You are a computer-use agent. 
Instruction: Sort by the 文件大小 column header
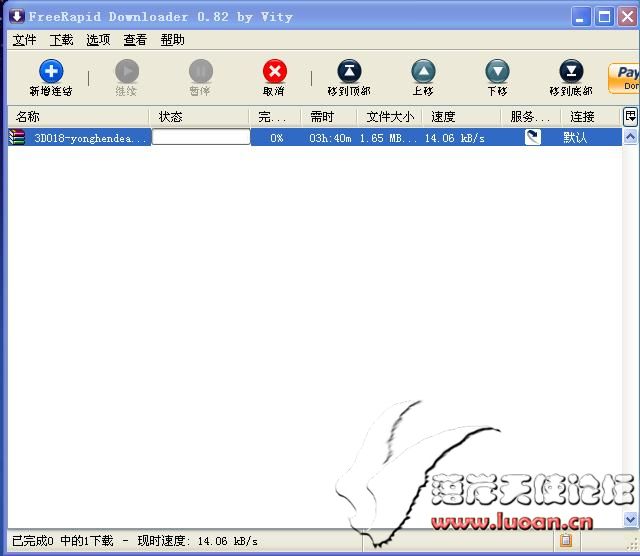pyautogui.click(x=389, y=117)
